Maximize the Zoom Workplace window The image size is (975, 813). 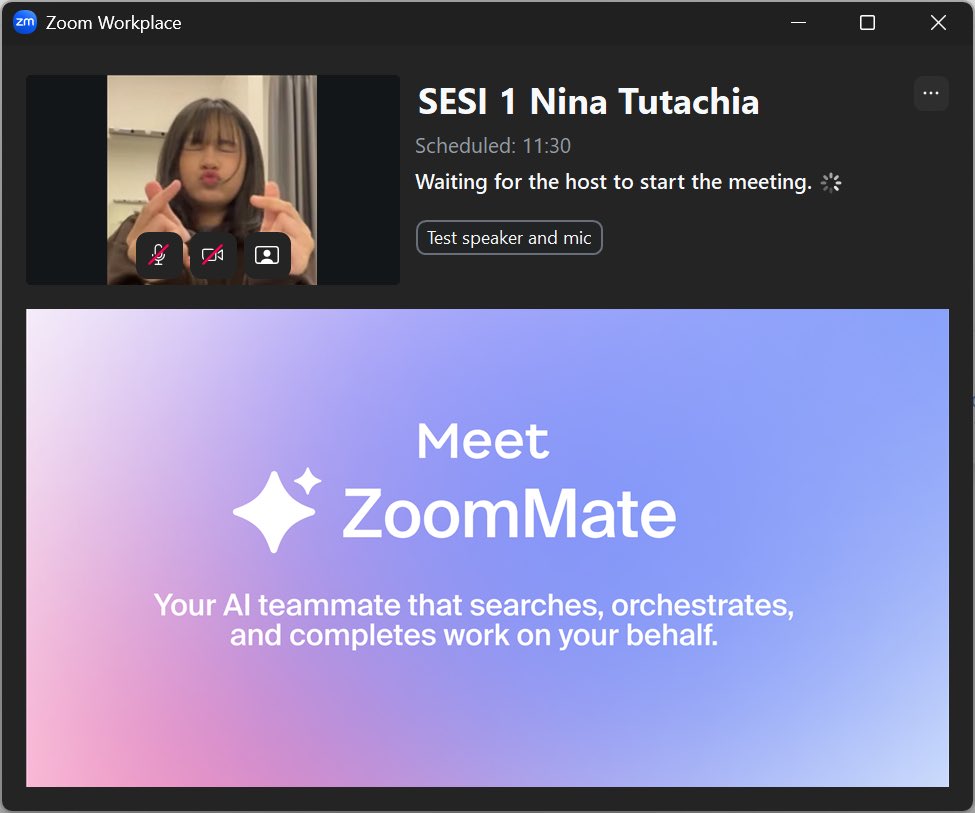pyautogui.click(x=867, y=22)
